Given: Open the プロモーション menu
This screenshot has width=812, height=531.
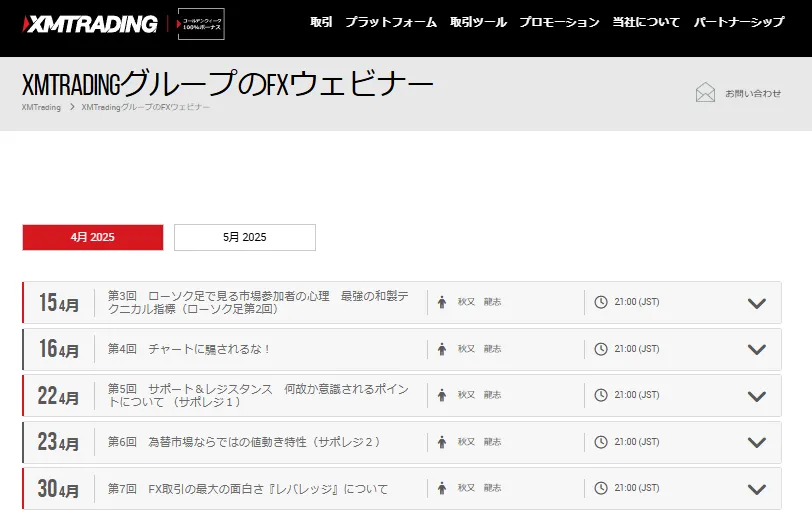Looking at the screenshot, I should (x=559, y=22).
